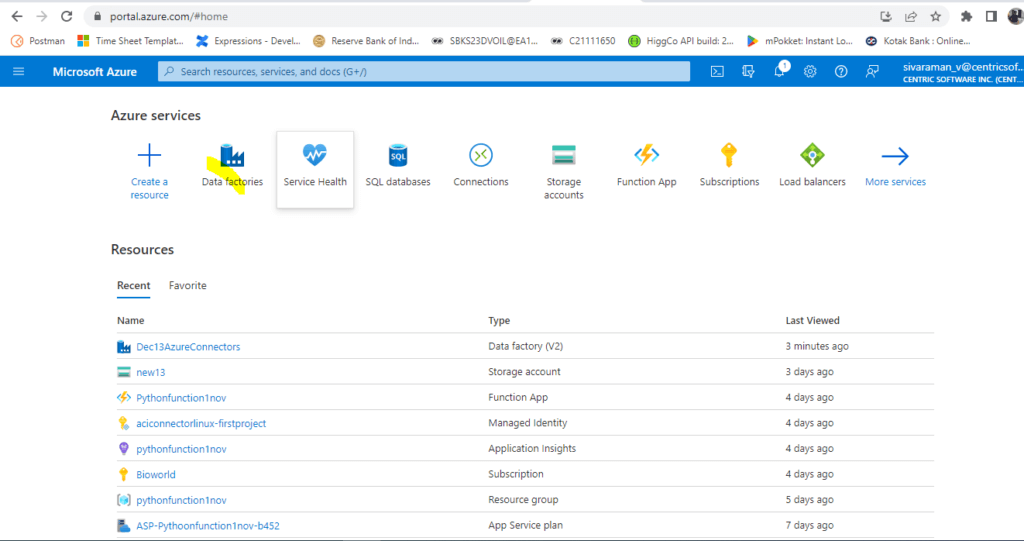
Task: Switch to the Favorite resources tab
Action: click(x=187, y=286)
